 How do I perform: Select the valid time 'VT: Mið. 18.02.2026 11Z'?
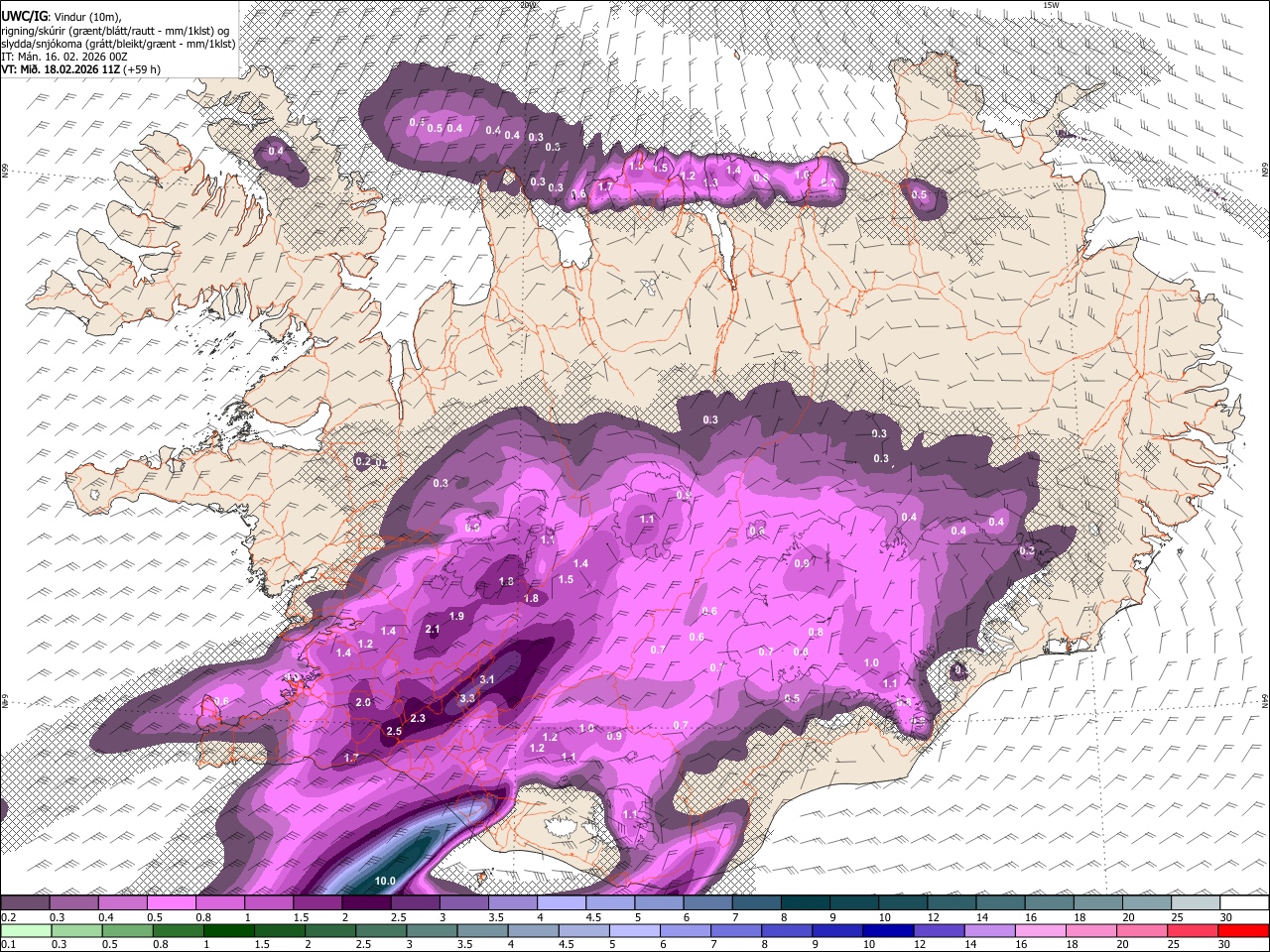[x=61, y=69]
